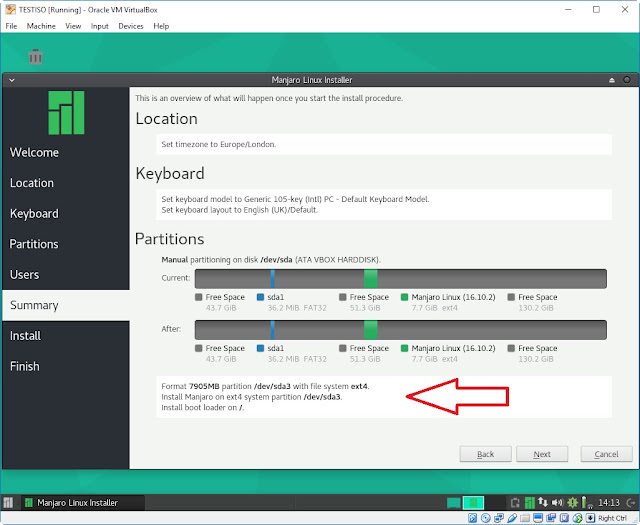The image size is (640, 525).
Task: Open the installer window menu chevron
Action: 12,80
